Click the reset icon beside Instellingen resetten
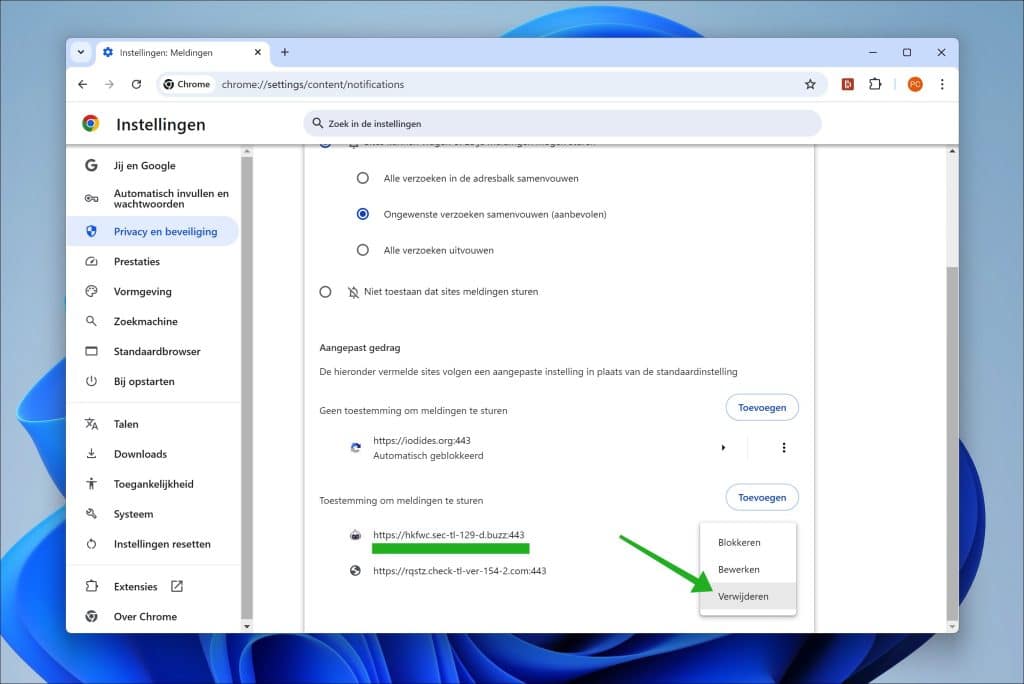 (x=91, y=544)
